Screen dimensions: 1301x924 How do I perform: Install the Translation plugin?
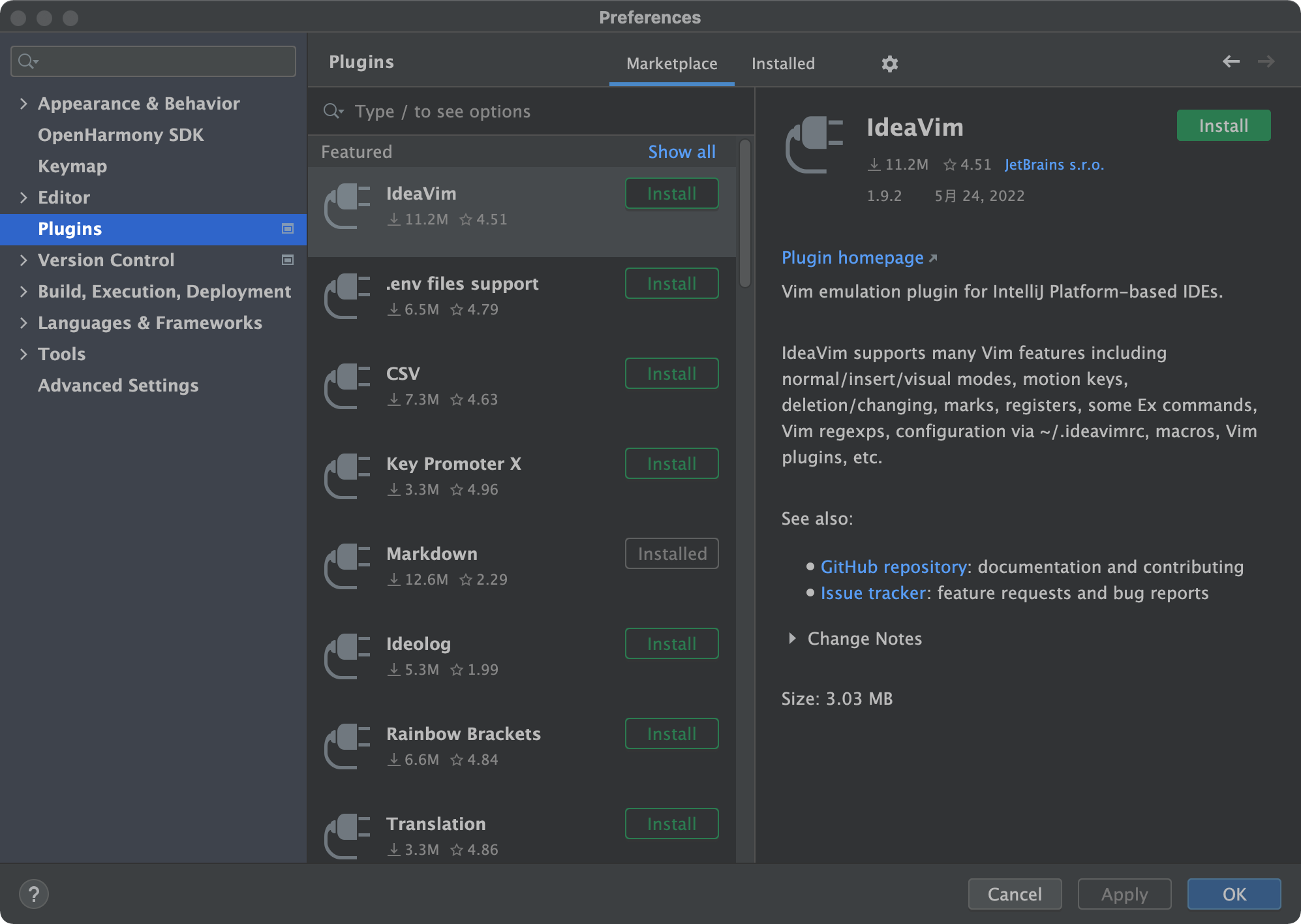[x=671, y=824]
